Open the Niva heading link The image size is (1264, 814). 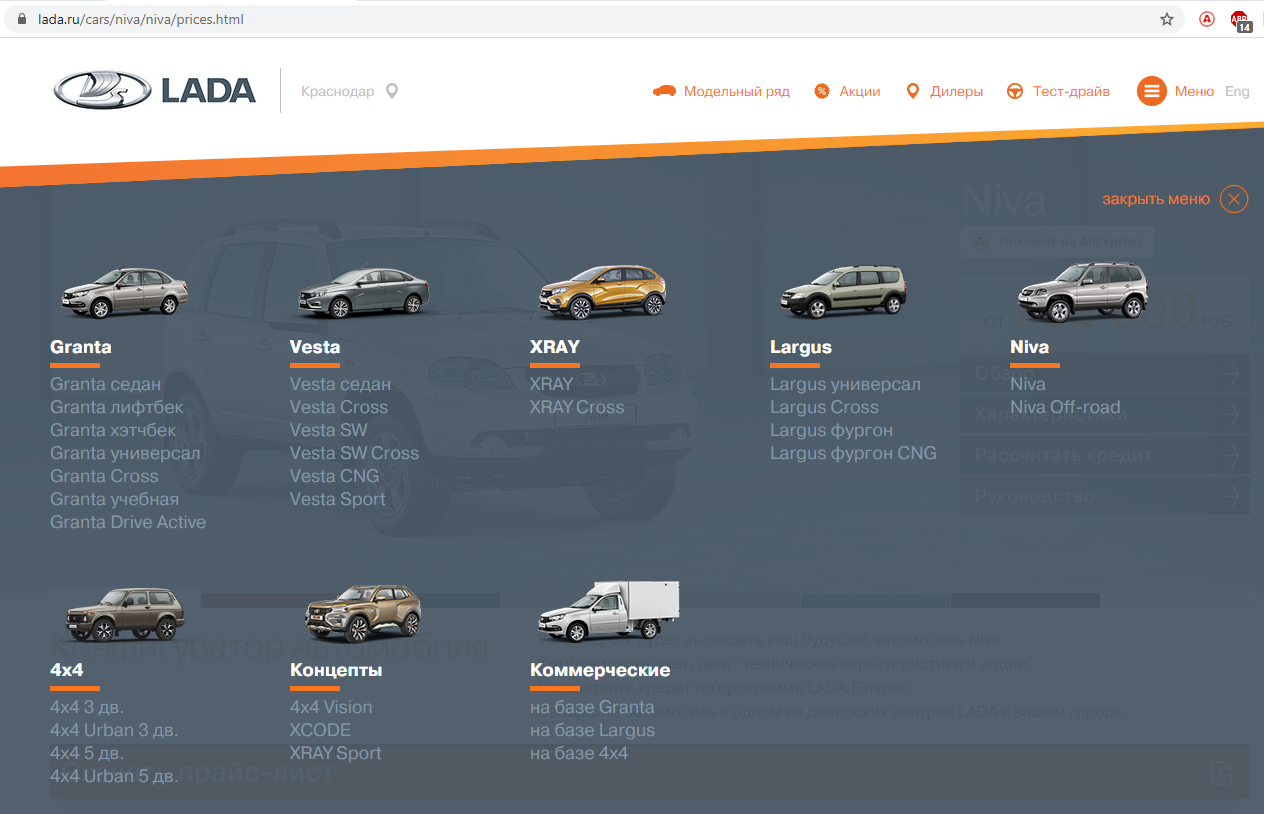(x=1030, y=347)
